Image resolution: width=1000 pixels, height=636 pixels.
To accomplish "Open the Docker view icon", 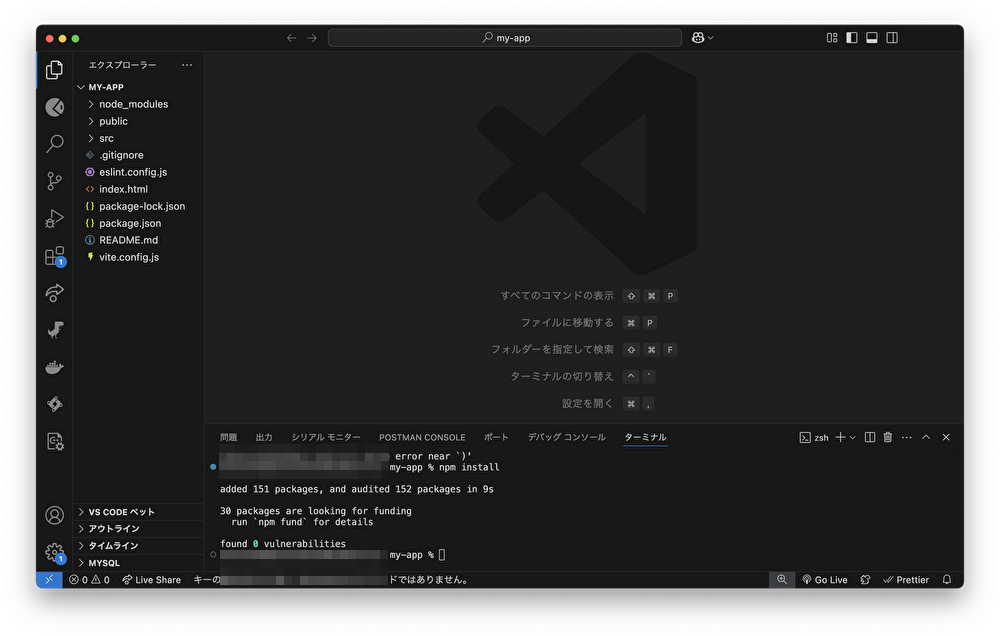I will [55, 367].
